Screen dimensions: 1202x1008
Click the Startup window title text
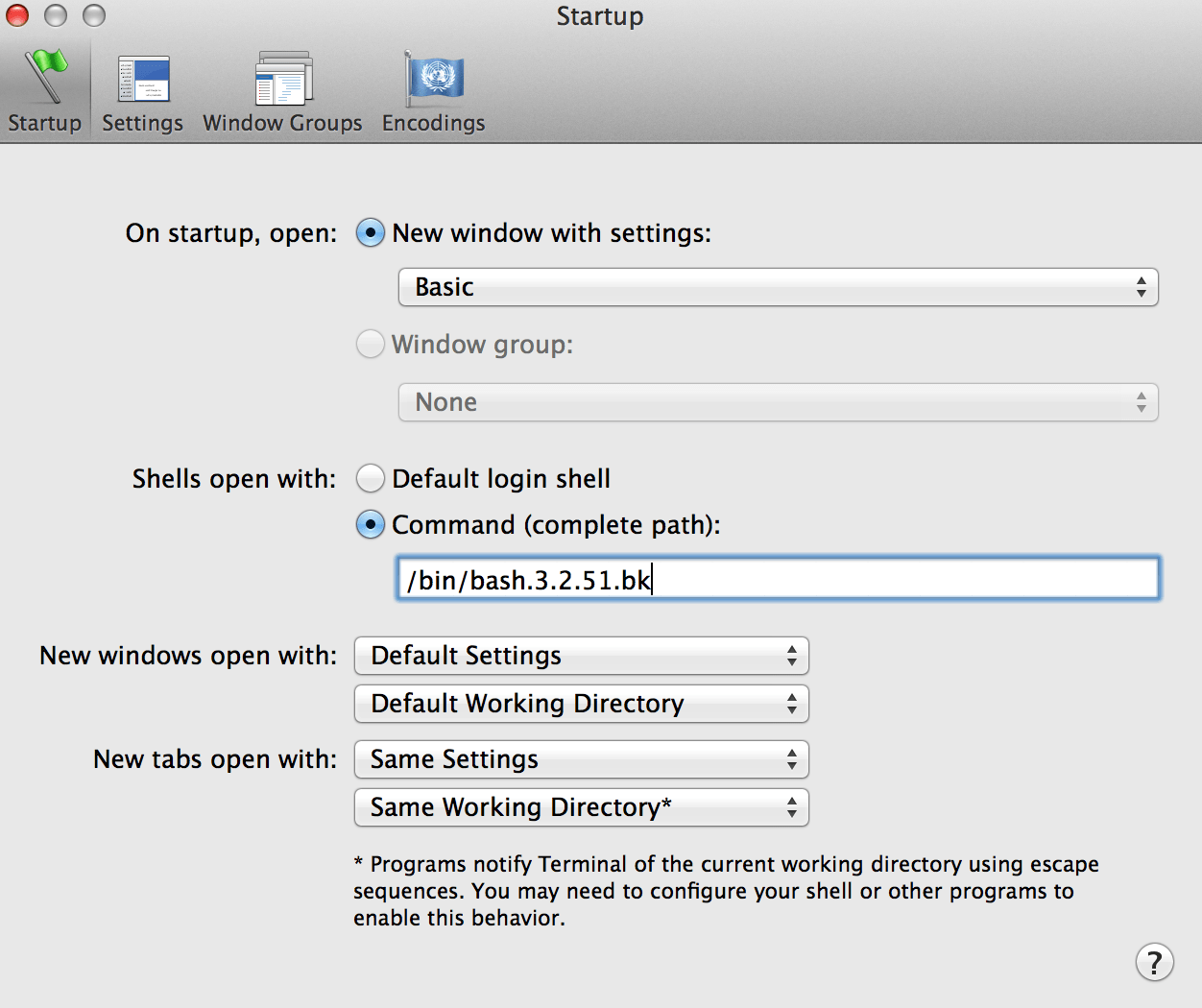click(600, 16)
